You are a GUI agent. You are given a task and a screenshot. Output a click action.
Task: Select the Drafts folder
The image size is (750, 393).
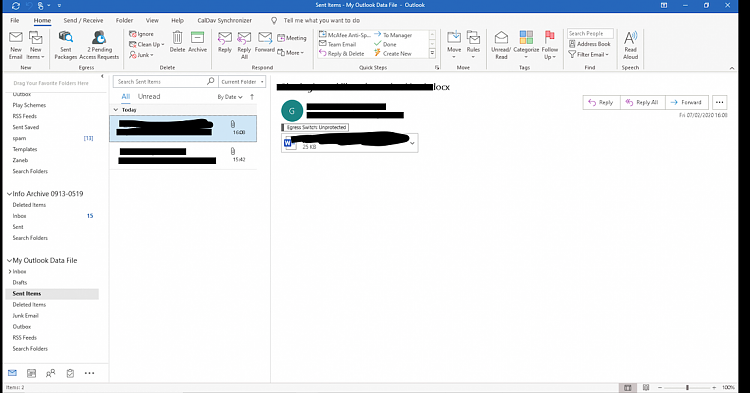[x=20, y=283]
